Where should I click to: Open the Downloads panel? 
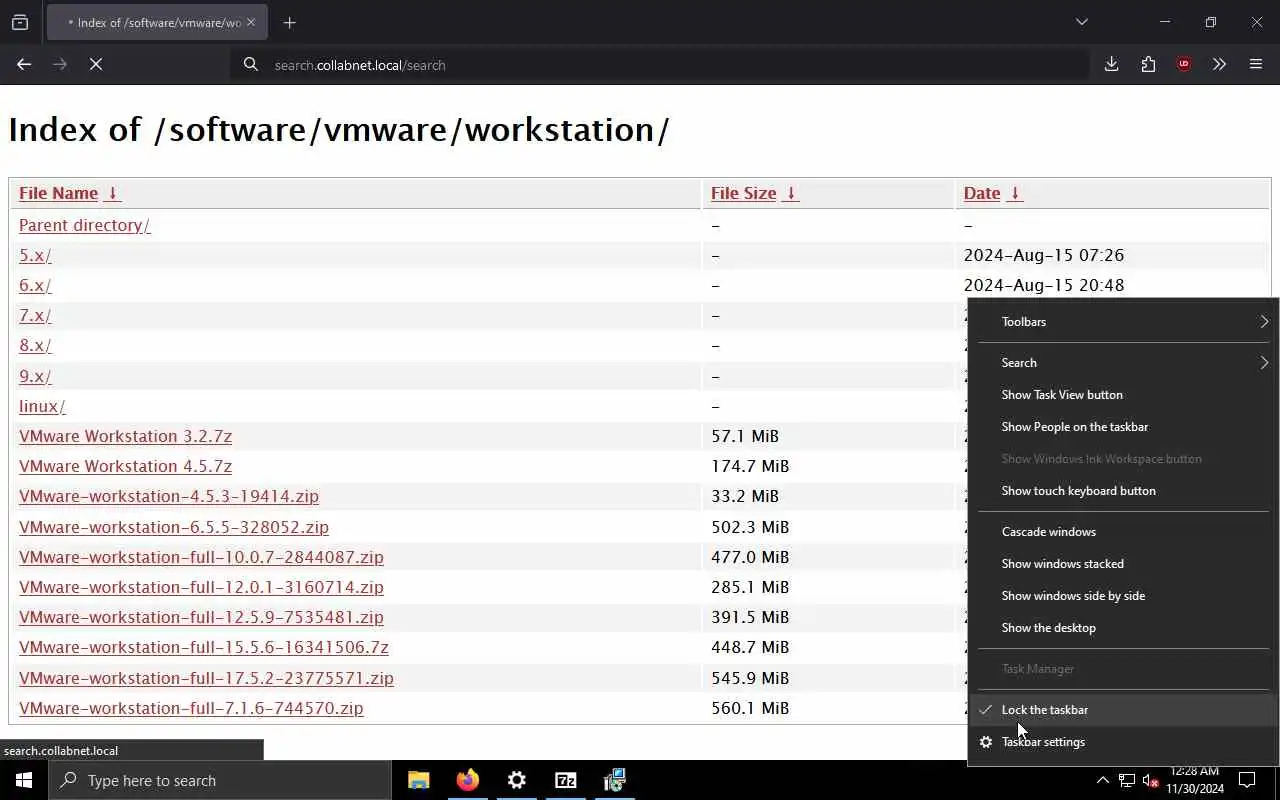tap(1111, 64)
